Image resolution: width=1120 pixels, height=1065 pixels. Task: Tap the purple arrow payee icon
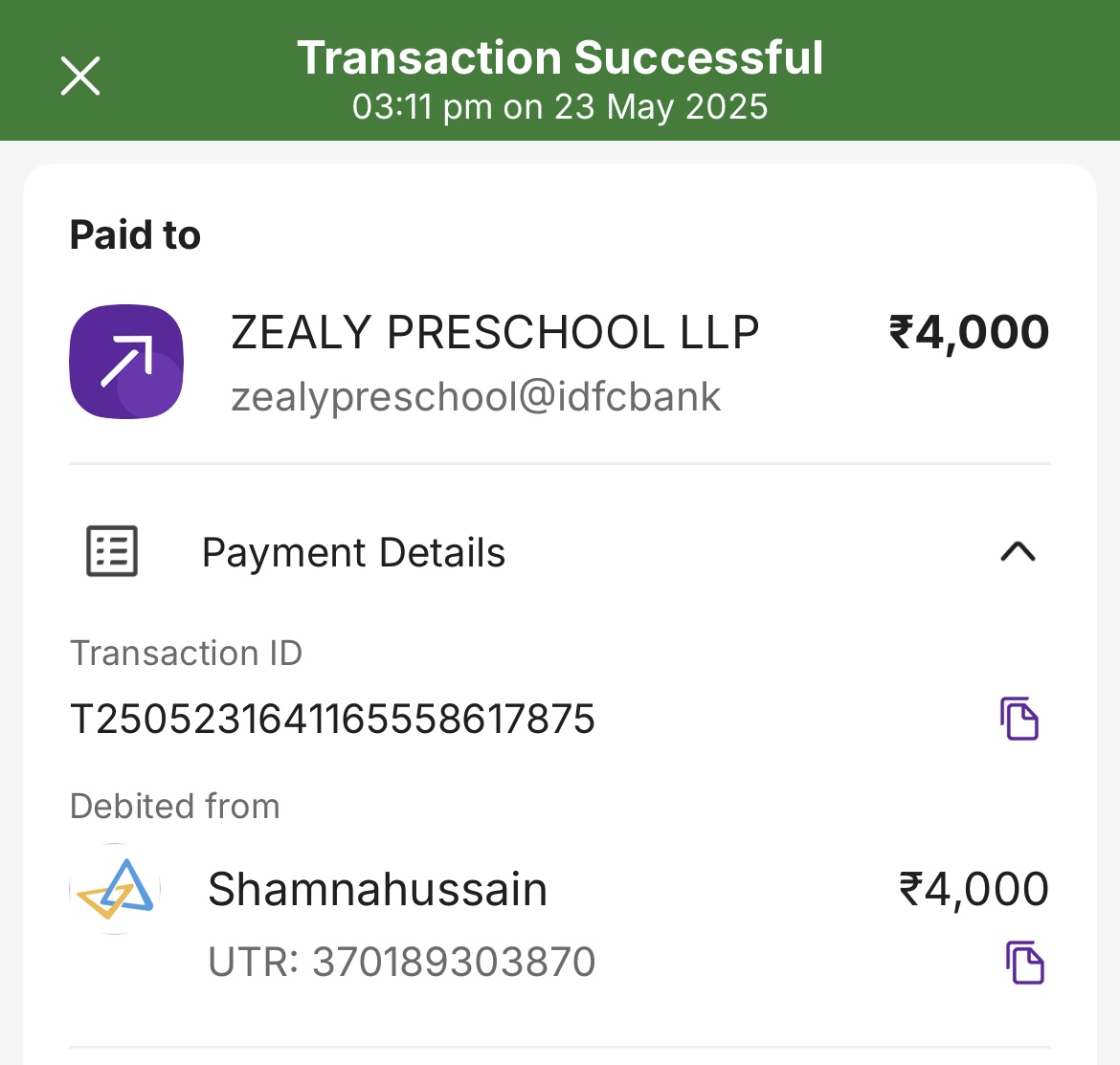point(126,362)
